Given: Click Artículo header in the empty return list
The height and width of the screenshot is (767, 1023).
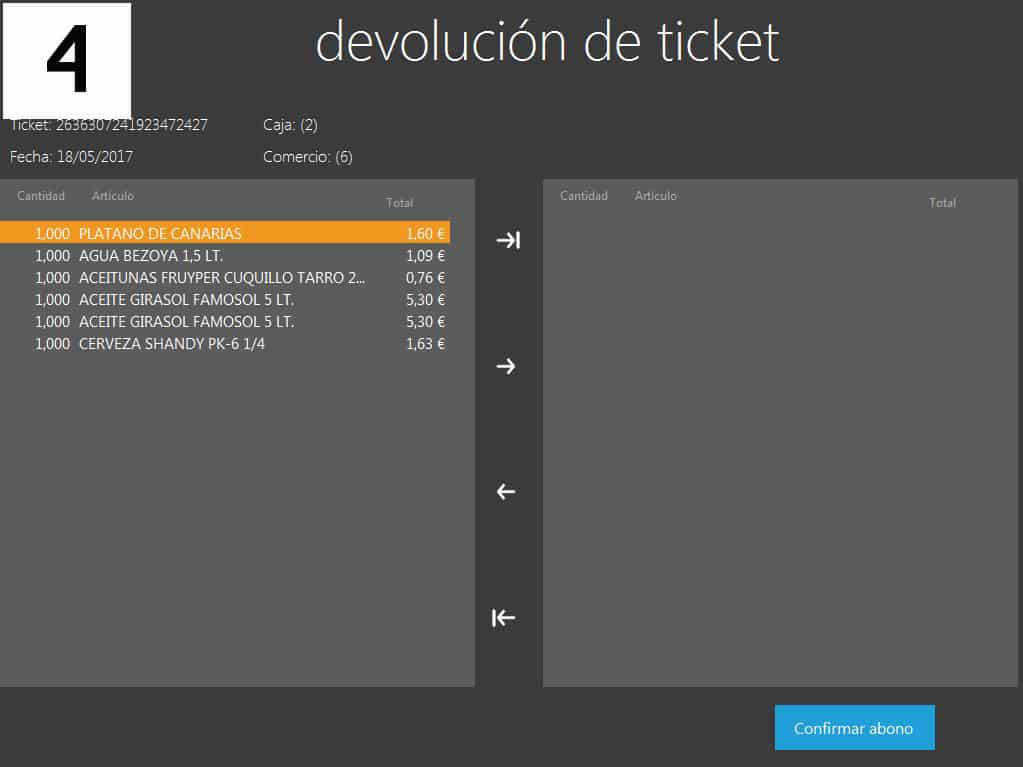Looking at the screenshot, I should click(656, 196).
